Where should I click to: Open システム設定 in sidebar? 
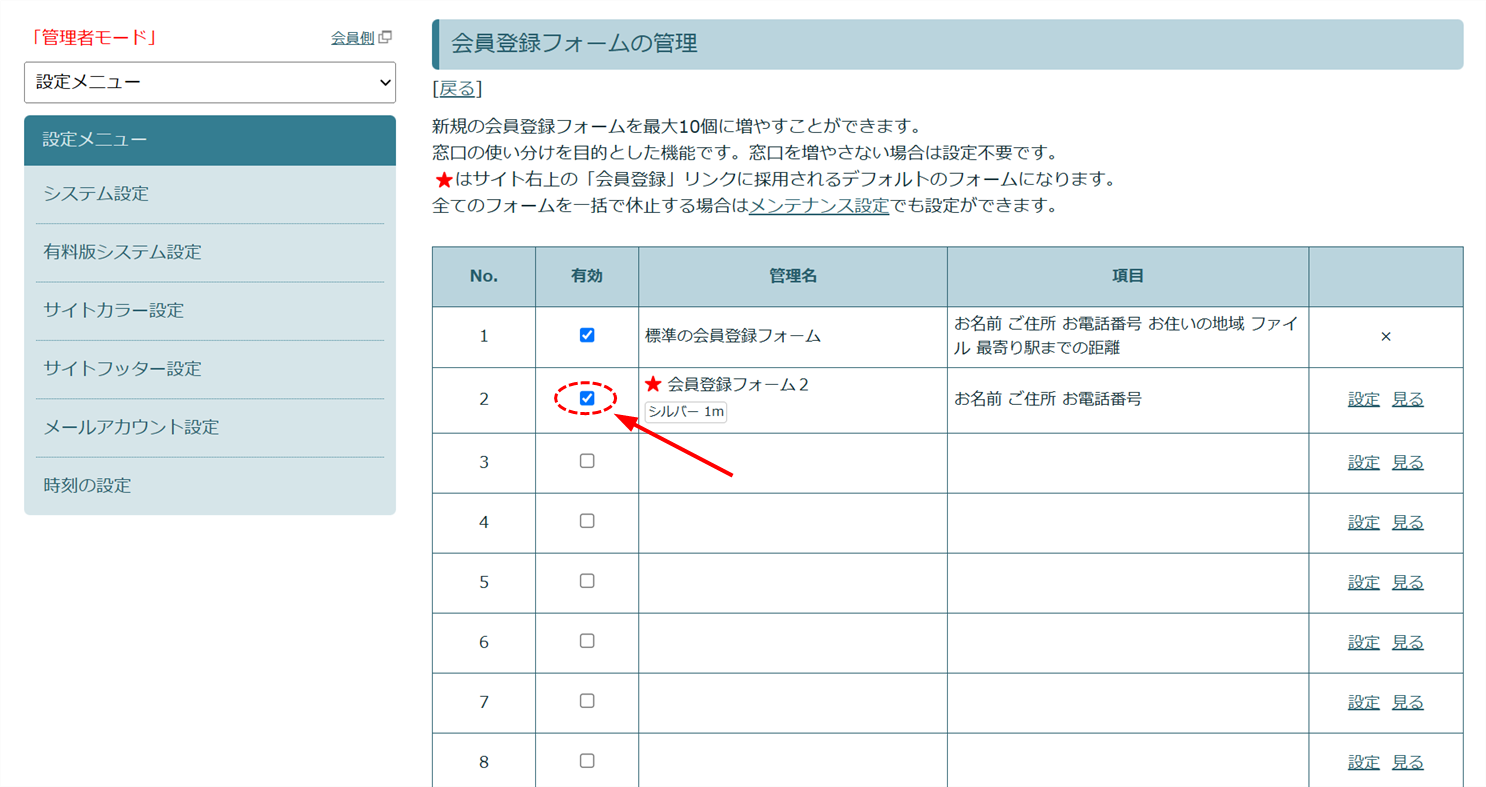point(96,194)
